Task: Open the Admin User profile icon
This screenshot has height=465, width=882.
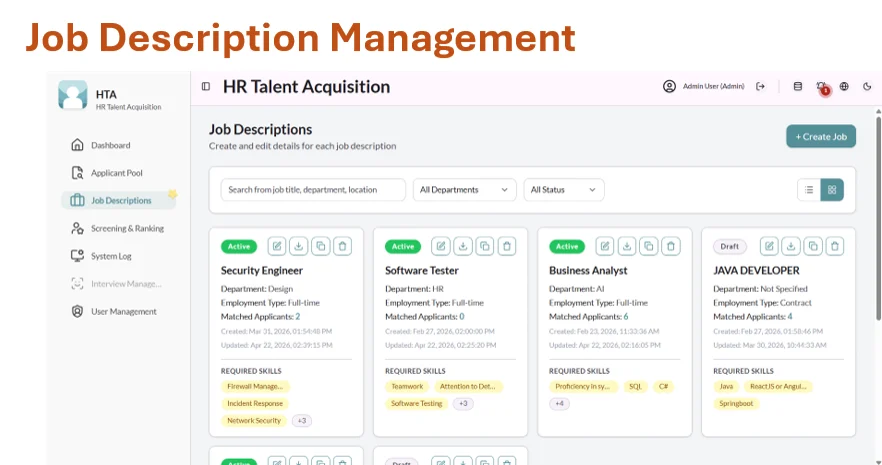Action: [x=669, y=87]
